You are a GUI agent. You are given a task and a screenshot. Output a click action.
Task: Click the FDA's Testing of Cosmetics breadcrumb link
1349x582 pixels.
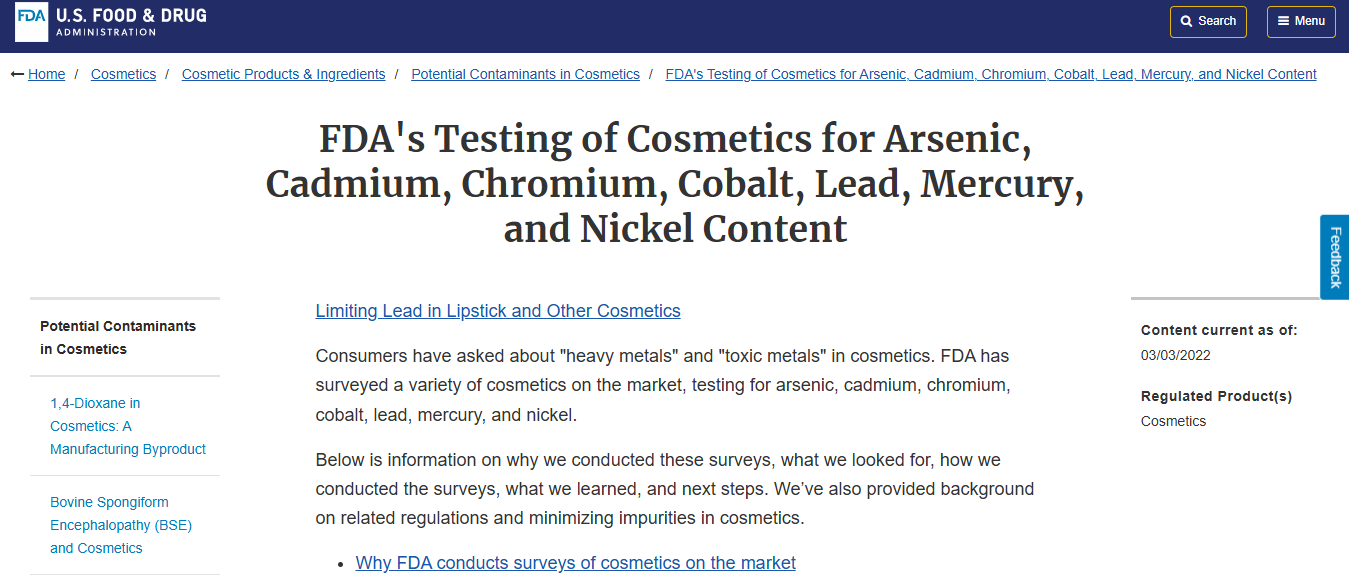[x=990, y=74]
